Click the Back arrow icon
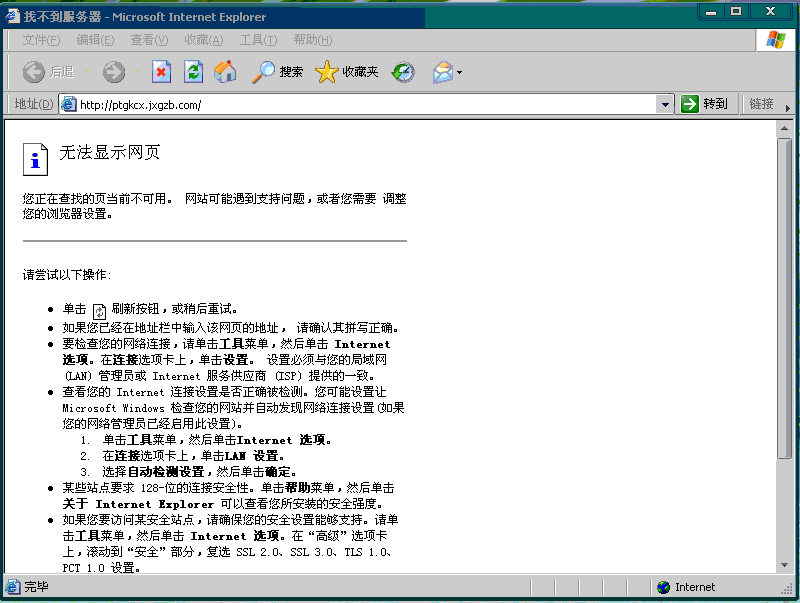 34,72
